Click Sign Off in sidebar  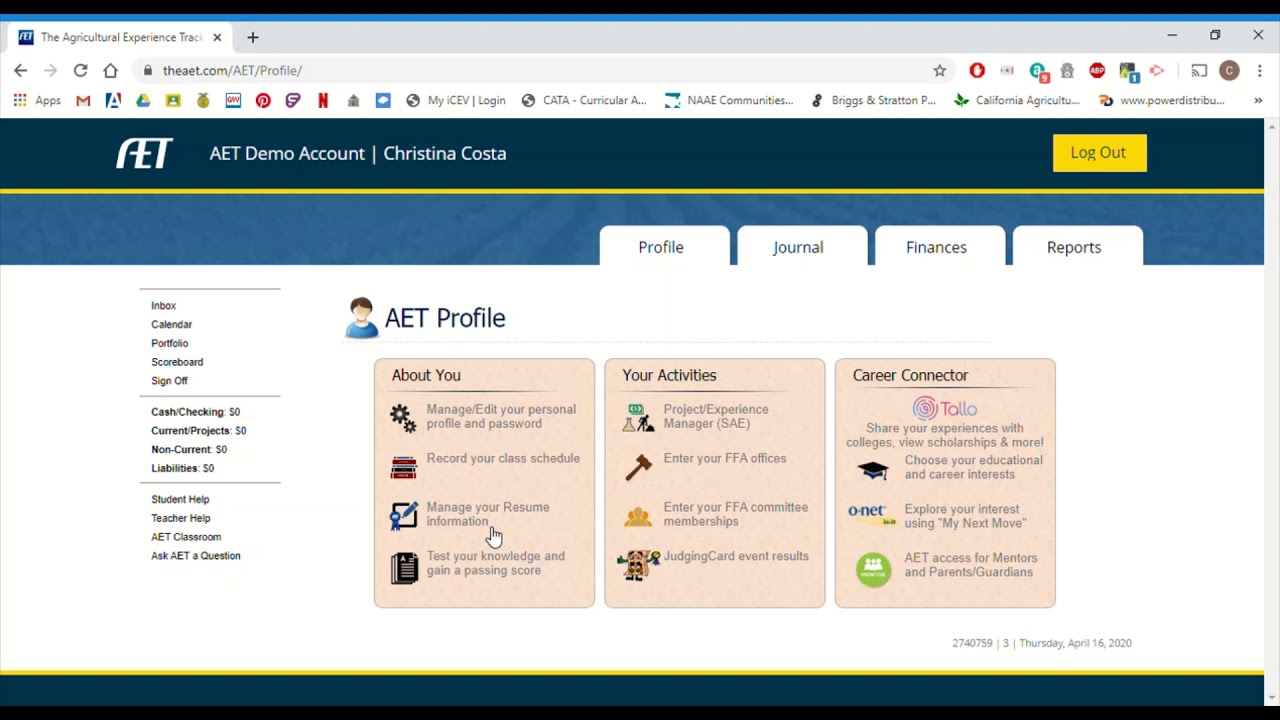coord(169,381)
